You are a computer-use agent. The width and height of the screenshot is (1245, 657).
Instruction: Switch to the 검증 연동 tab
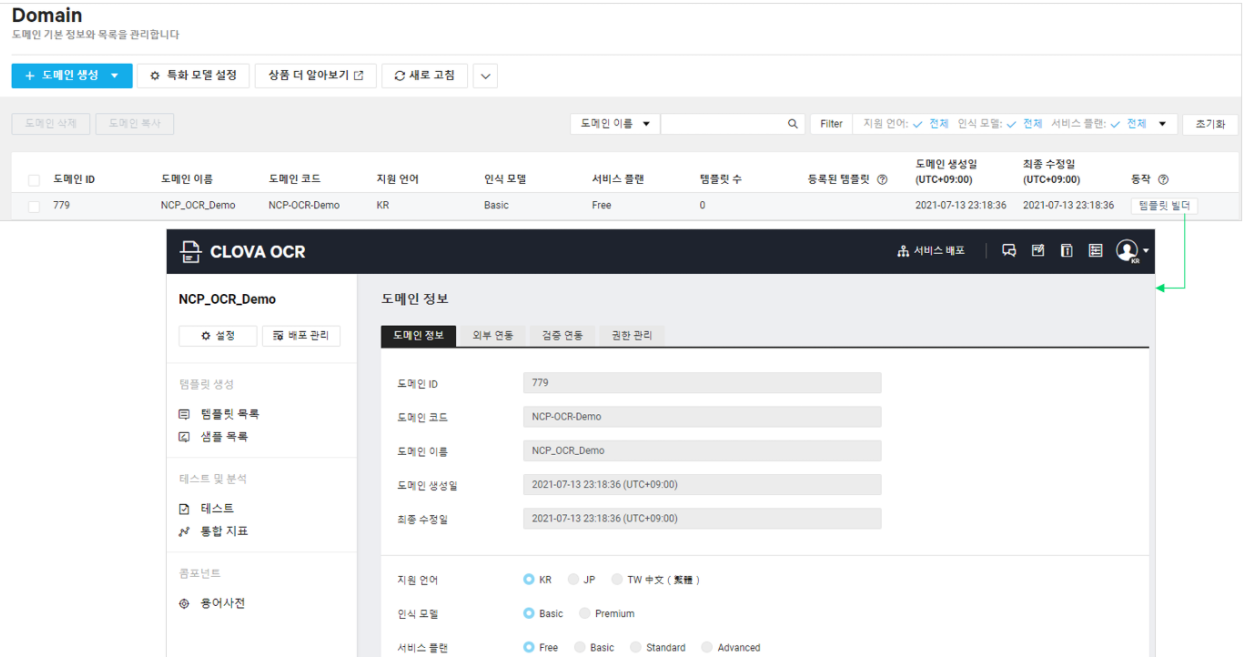(562, 336)
